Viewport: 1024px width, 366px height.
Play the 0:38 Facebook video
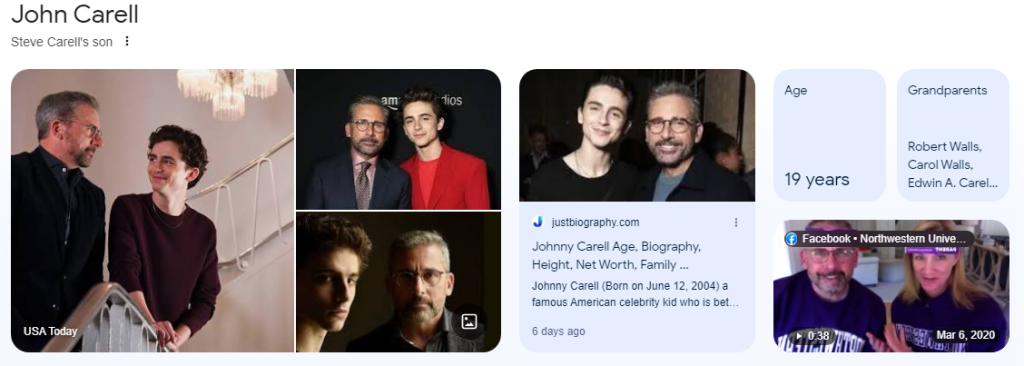(811, 336)
